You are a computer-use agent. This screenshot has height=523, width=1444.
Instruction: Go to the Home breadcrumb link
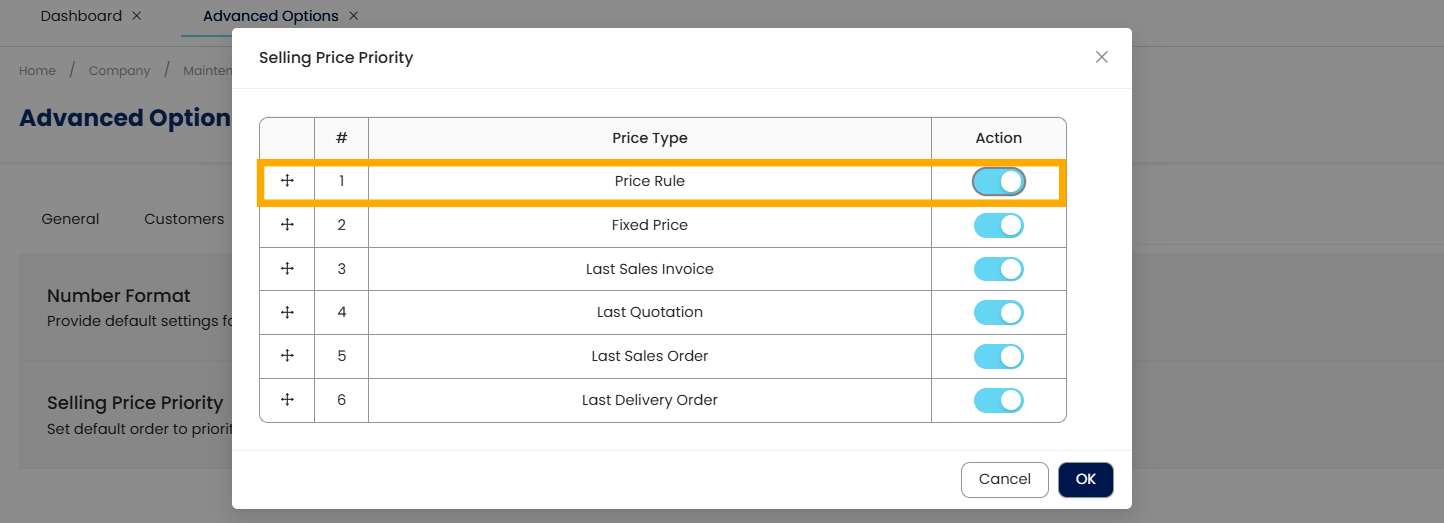(37, 71)
